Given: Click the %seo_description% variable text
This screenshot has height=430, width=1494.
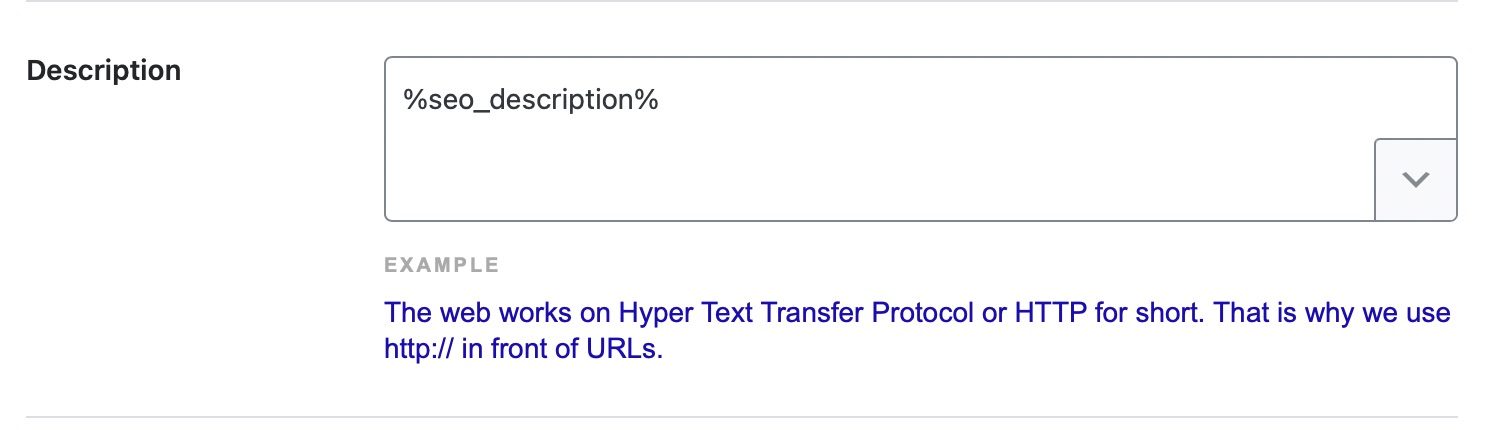Looking at the screenshot, I should coord(531,101).
